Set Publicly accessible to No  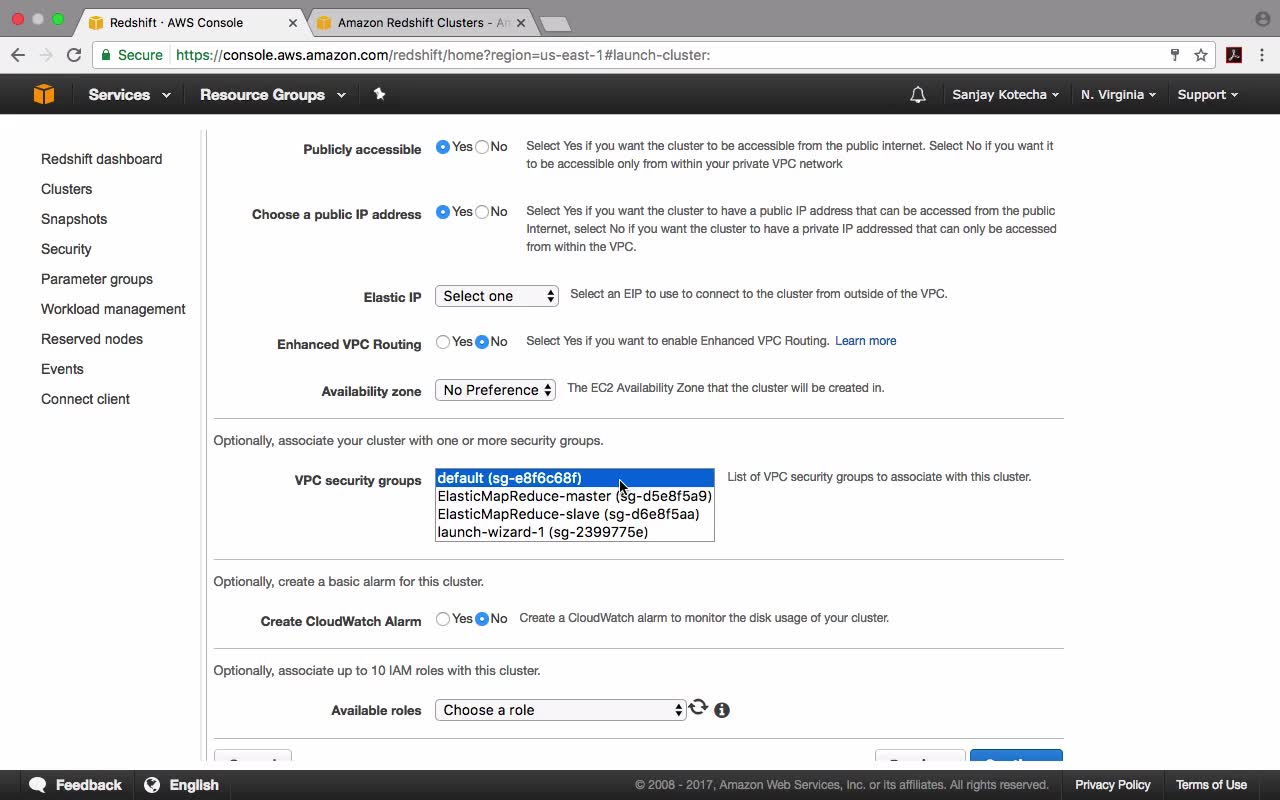click(482, 147)
